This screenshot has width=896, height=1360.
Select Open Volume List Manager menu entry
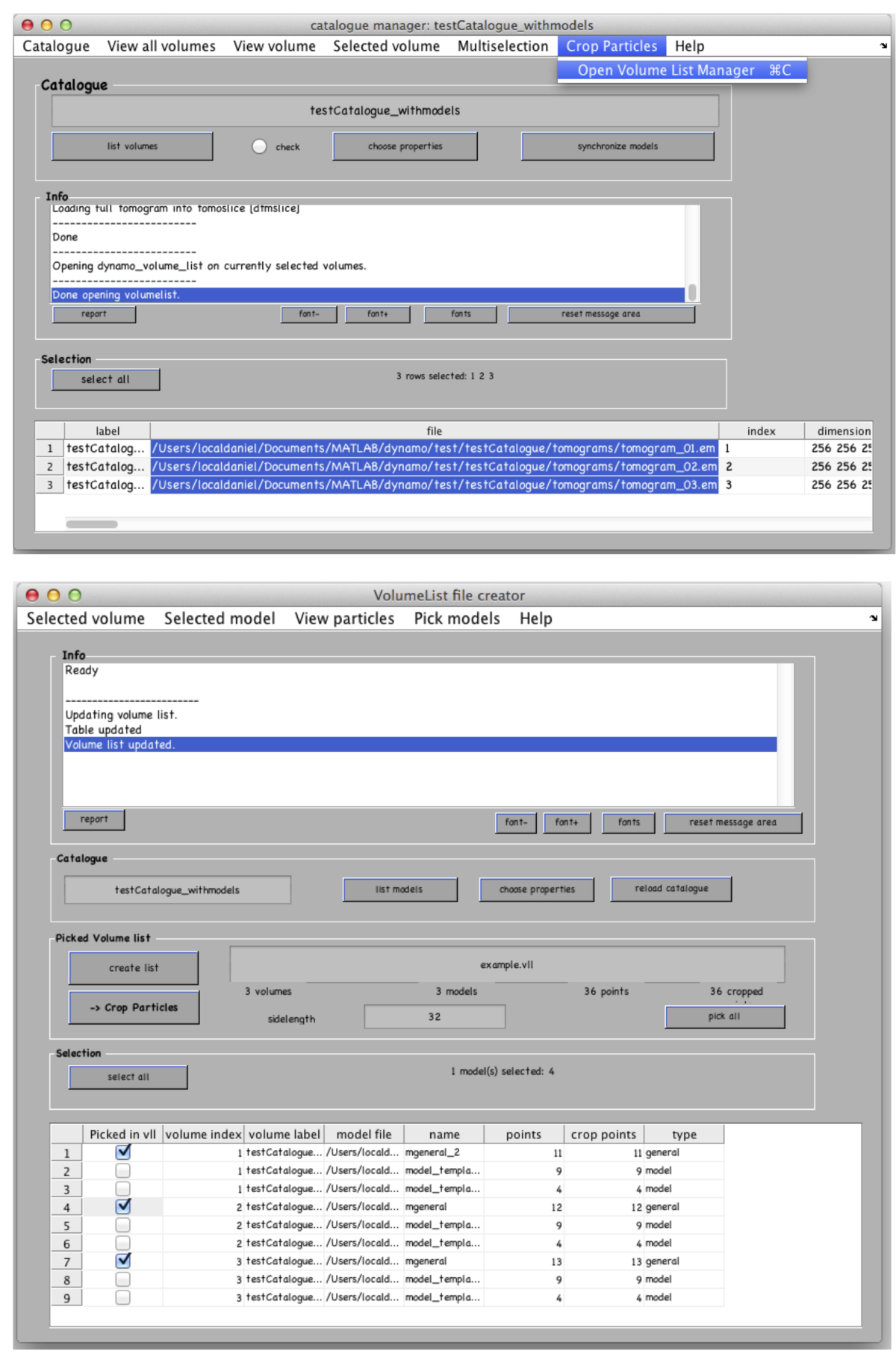681,70
